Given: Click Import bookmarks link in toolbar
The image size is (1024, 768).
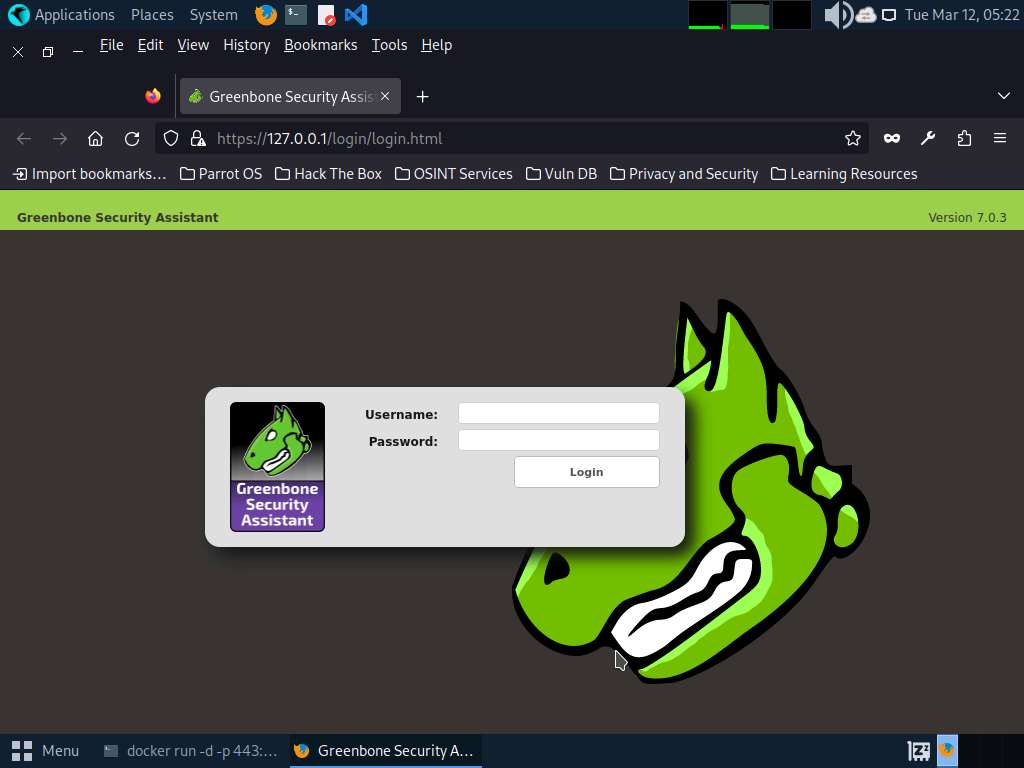Looking at the screenshot, I should [89, 174].
